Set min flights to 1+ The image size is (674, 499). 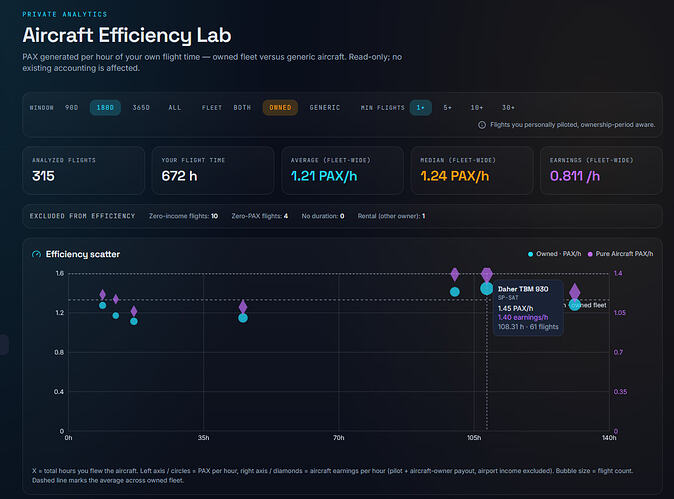(x=420, y=107)
